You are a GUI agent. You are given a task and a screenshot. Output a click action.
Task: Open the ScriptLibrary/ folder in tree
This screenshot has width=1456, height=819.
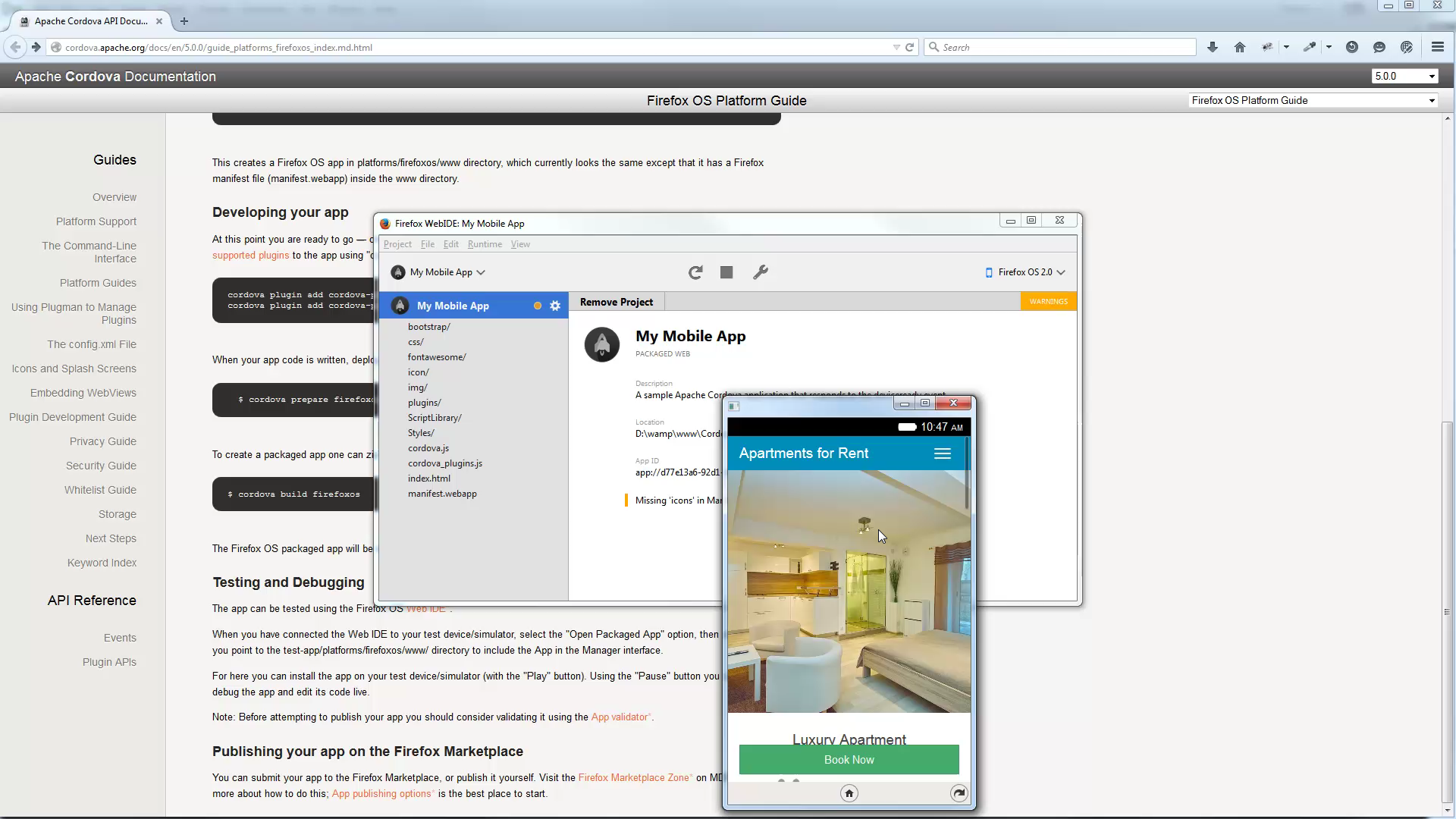pos(435,418)
